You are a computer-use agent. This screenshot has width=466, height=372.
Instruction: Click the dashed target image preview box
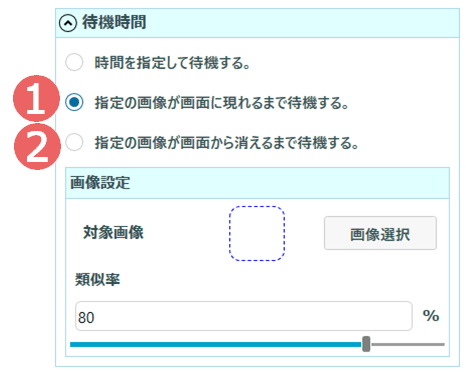pos(257,233)
